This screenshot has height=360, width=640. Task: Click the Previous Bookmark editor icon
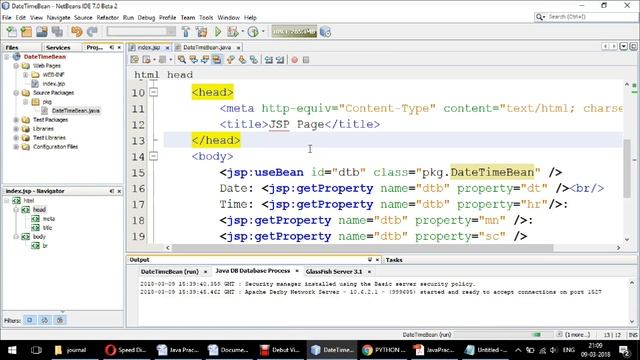[x=231, y=60]
